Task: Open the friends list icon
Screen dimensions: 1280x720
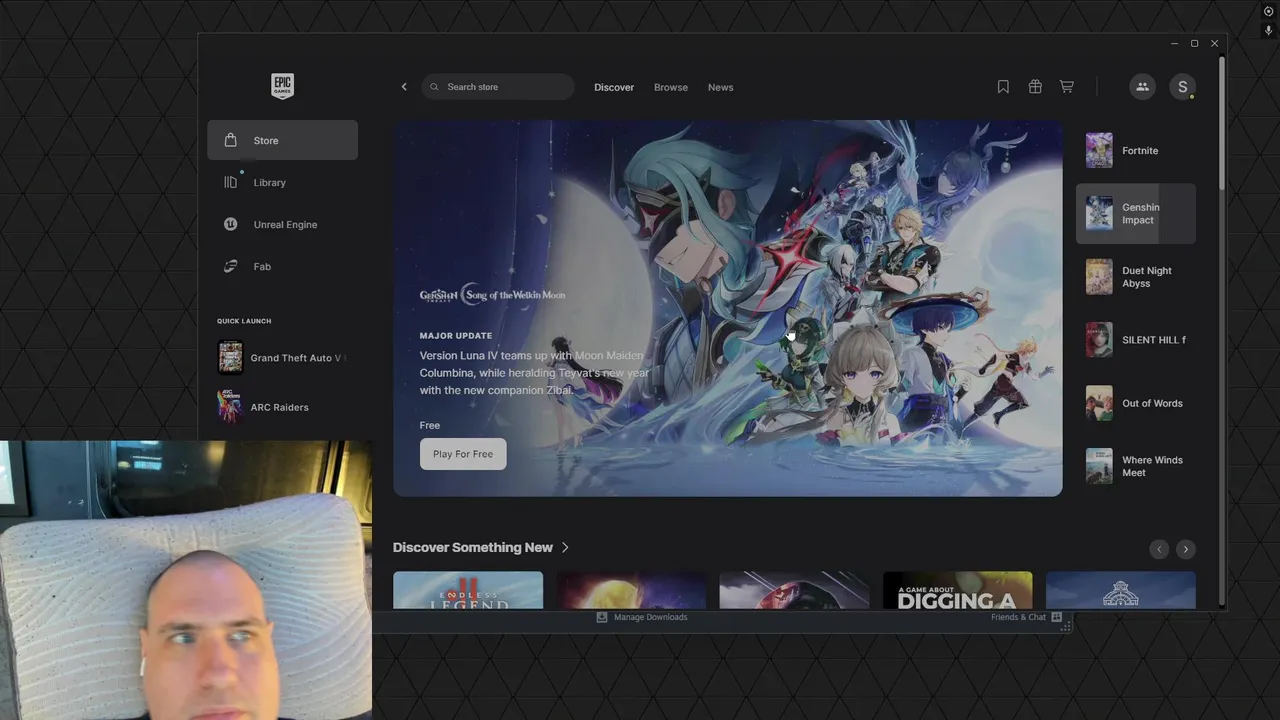Action: coord(1142,87)
